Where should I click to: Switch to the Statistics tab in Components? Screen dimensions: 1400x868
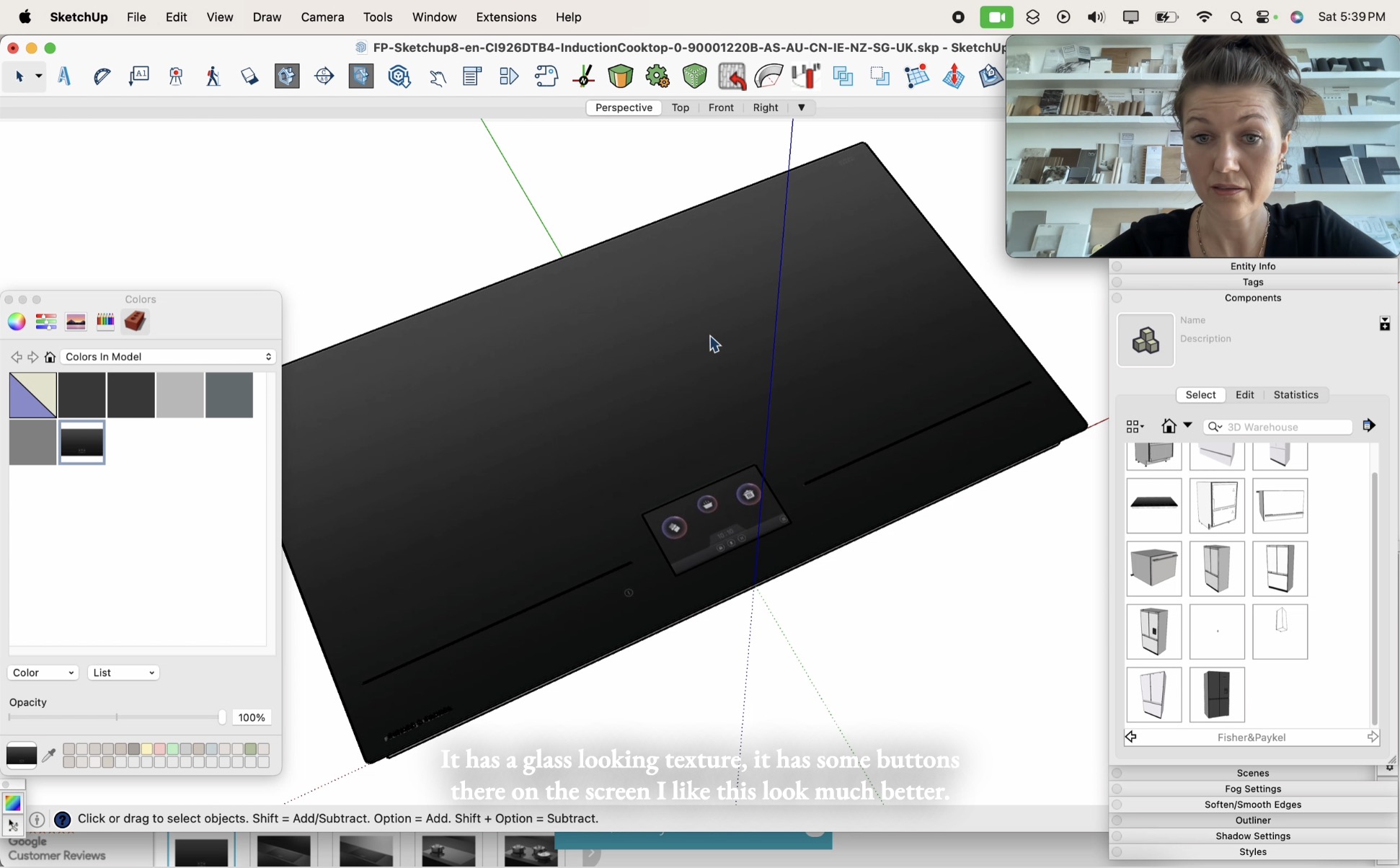point(1295,394)
